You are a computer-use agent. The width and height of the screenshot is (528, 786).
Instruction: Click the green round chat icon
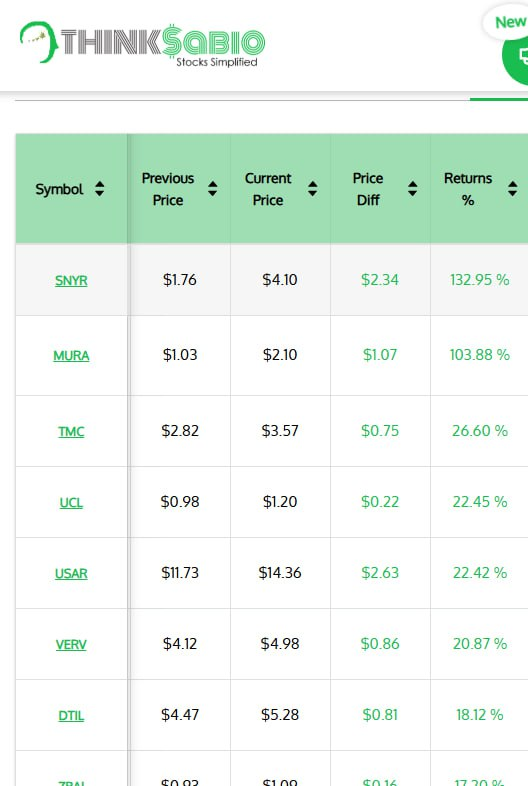pyautogui.click(x=516, y=56)
